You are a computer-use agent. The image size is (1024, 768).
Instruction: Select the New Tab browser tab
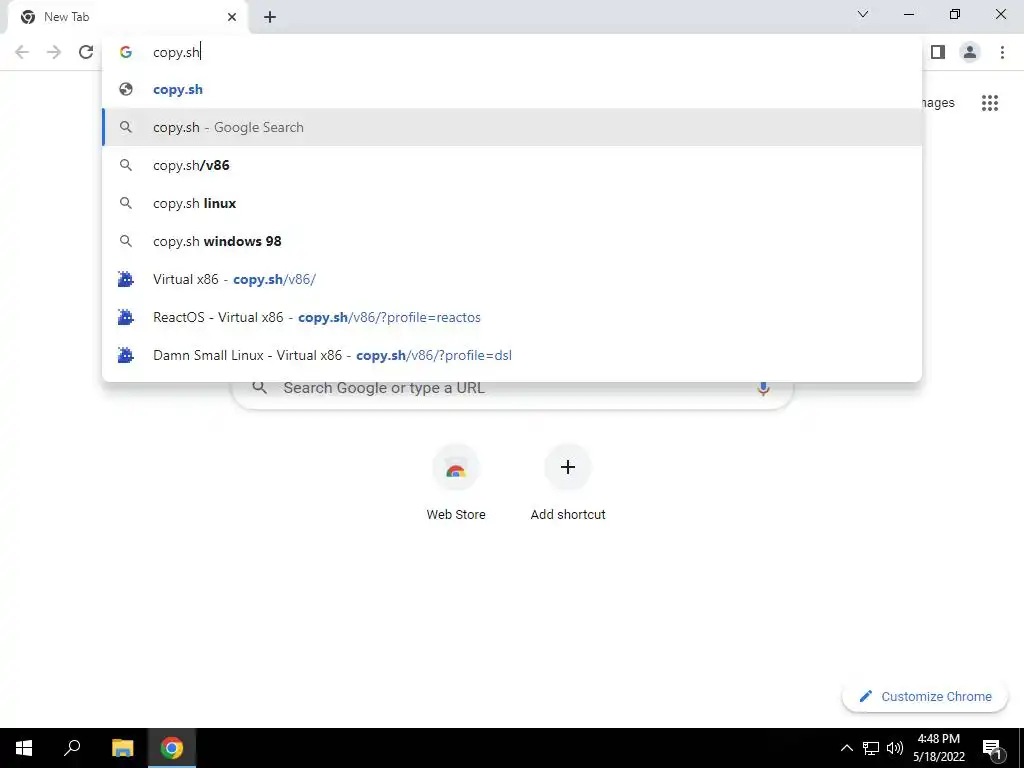(127, 17)
